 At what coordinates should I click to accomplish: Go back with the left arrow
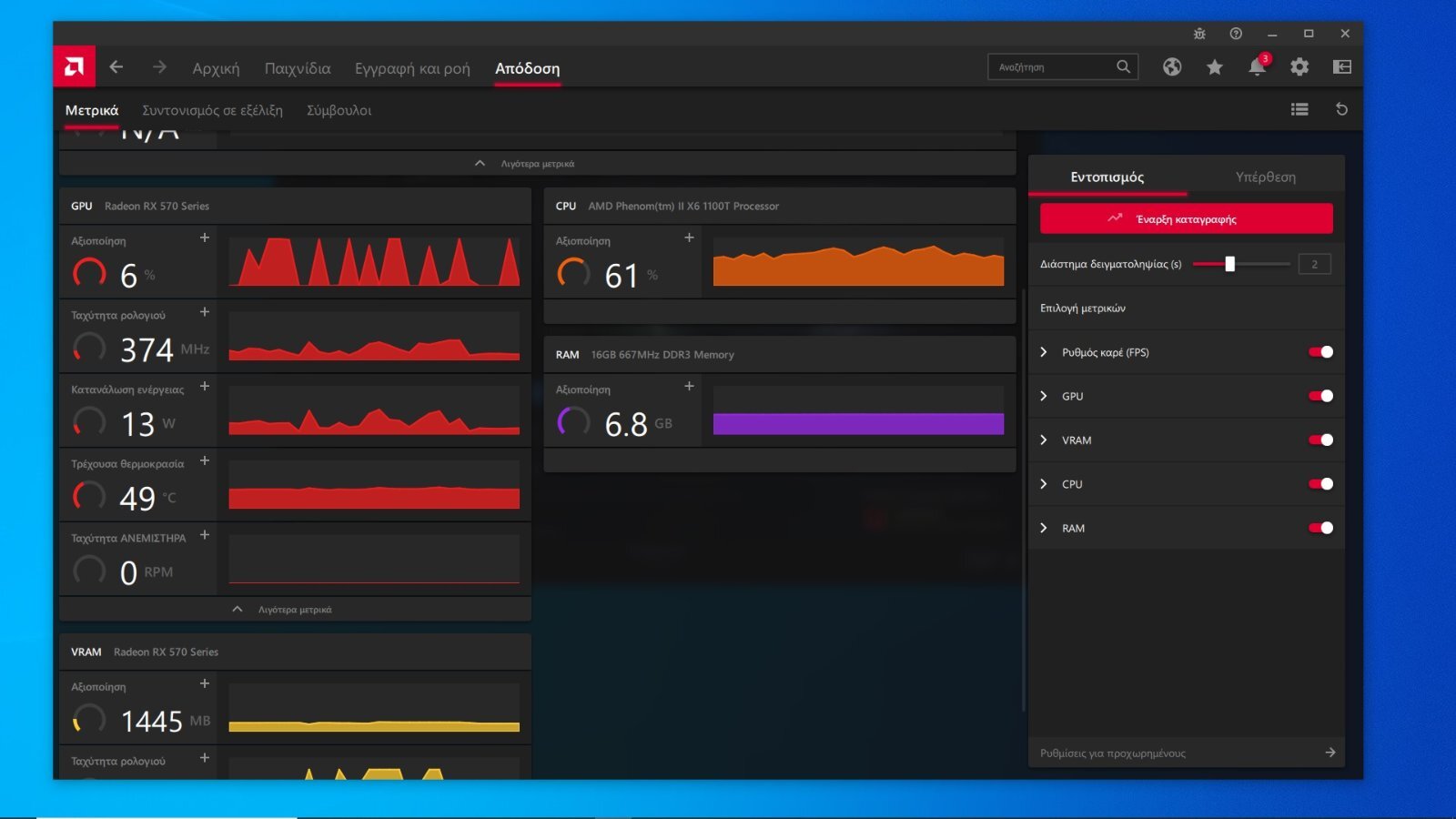point(116,67)
